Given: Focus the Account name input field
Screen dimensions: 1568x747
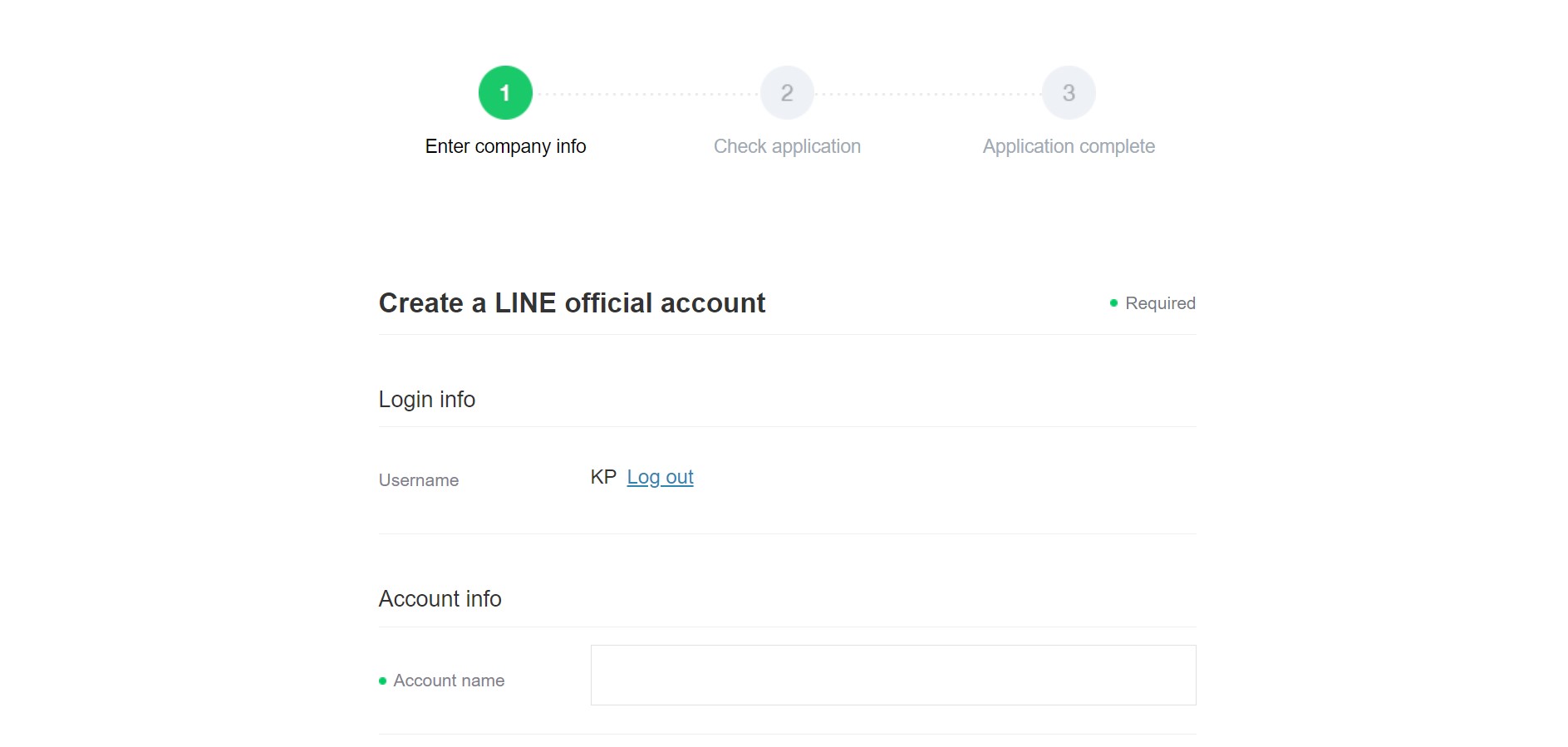Looking at the screenshot, I should coord(893,675).
